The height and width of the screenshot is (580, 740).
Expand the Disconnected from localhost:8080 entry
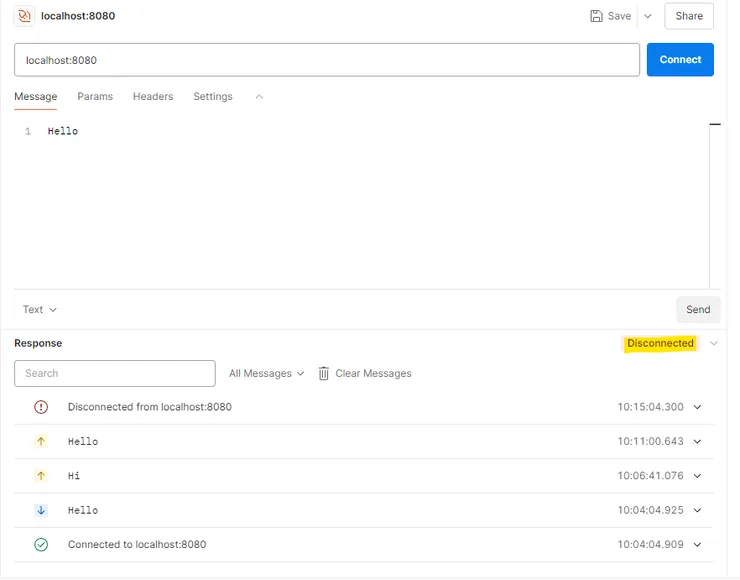(x=698, y=407)
